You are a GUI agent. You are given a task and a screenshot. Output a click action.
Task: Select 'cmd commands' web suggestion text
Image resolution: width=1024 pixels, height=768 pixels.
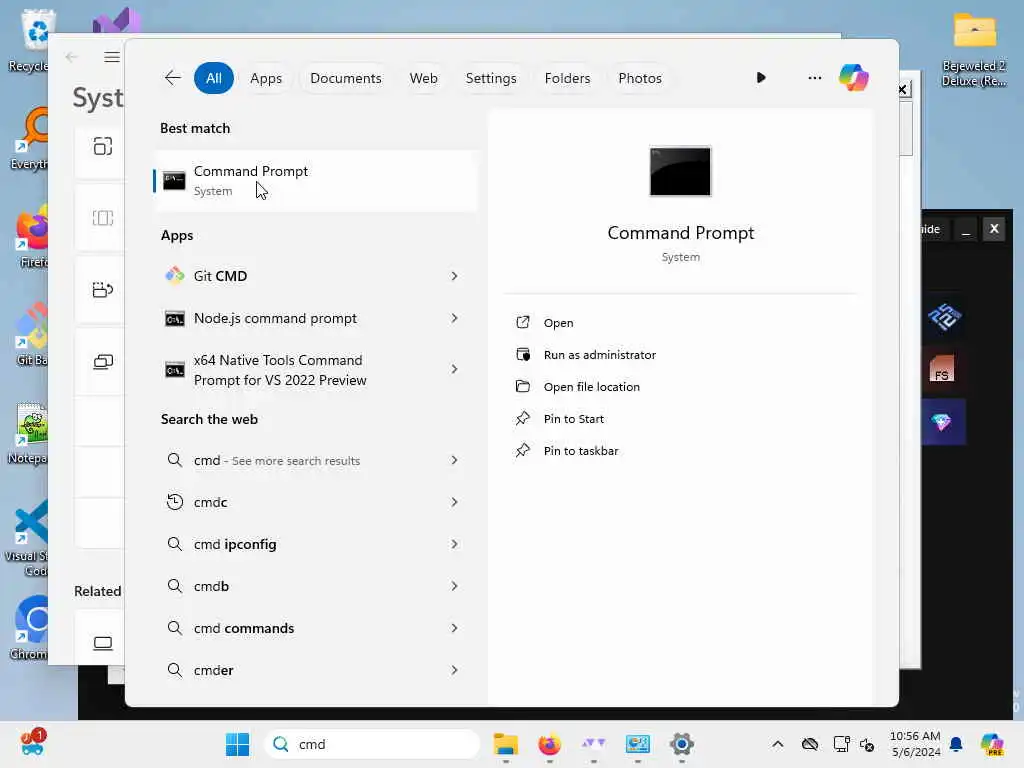click(244, 628)
